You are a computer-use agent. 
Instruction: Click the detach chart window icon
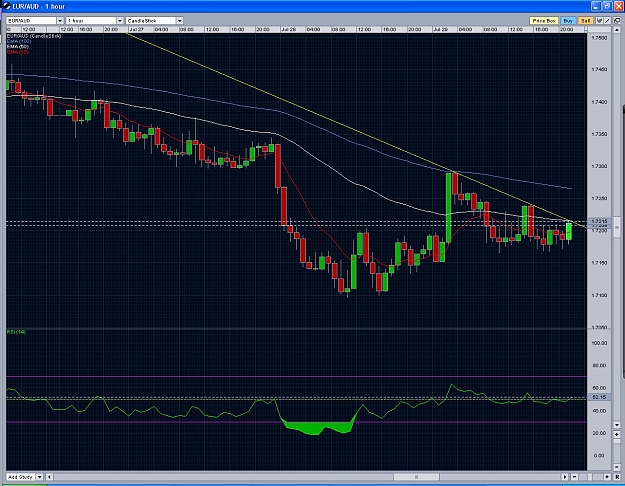pyautogui.click(x=617, y=20)
